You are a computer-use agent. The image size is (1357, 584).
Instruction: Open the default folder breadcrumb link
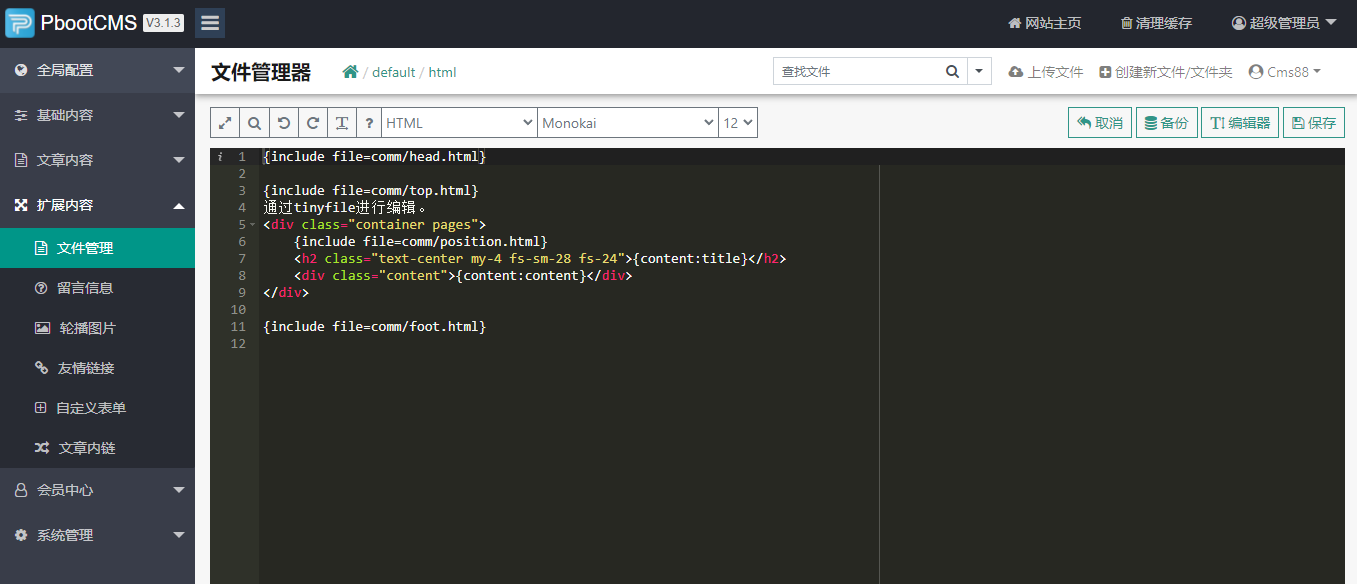[x=394, y=72]
